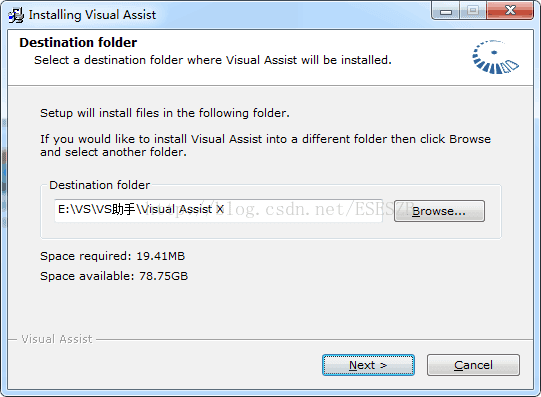Click the bold 'Destination folder' heading
This screenshot has width=541, height=397.
click(78, 42)
